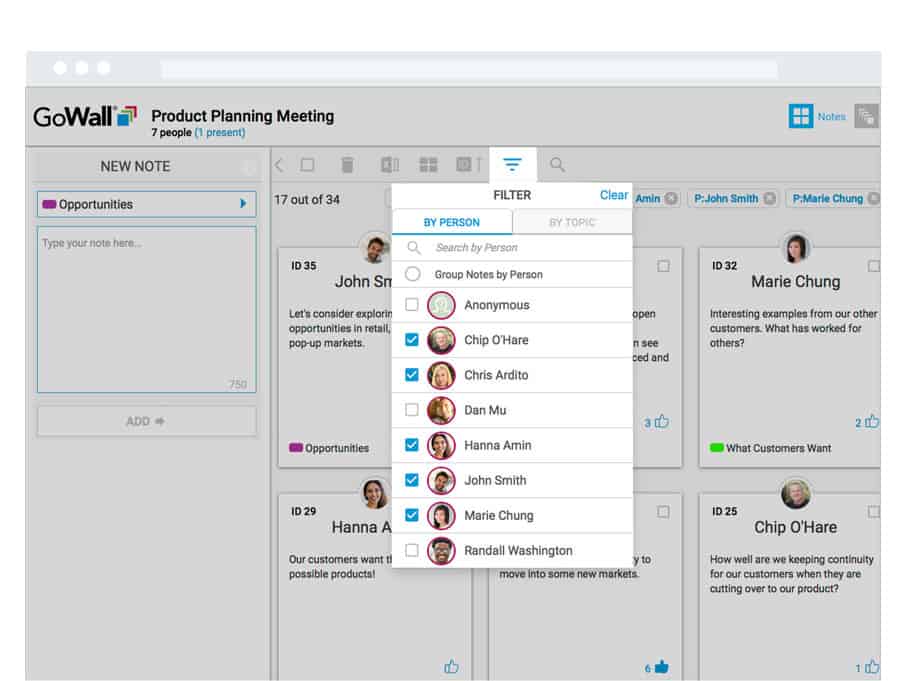Open the search magnifier in the toolbar
900x681 pixels.
(x=558, y=165)
